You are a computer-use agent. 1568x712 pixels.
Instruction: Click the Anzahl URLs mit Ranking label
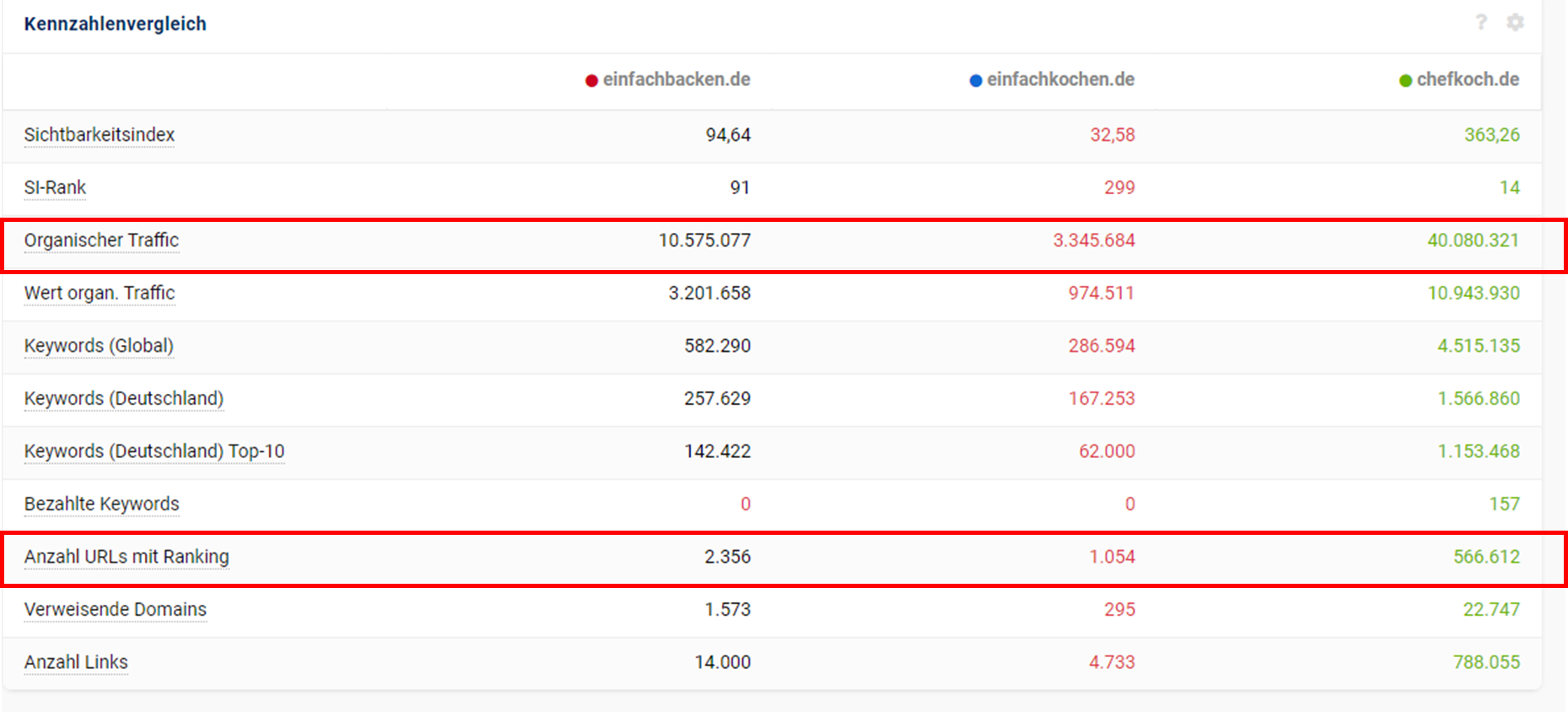(127, 557)
